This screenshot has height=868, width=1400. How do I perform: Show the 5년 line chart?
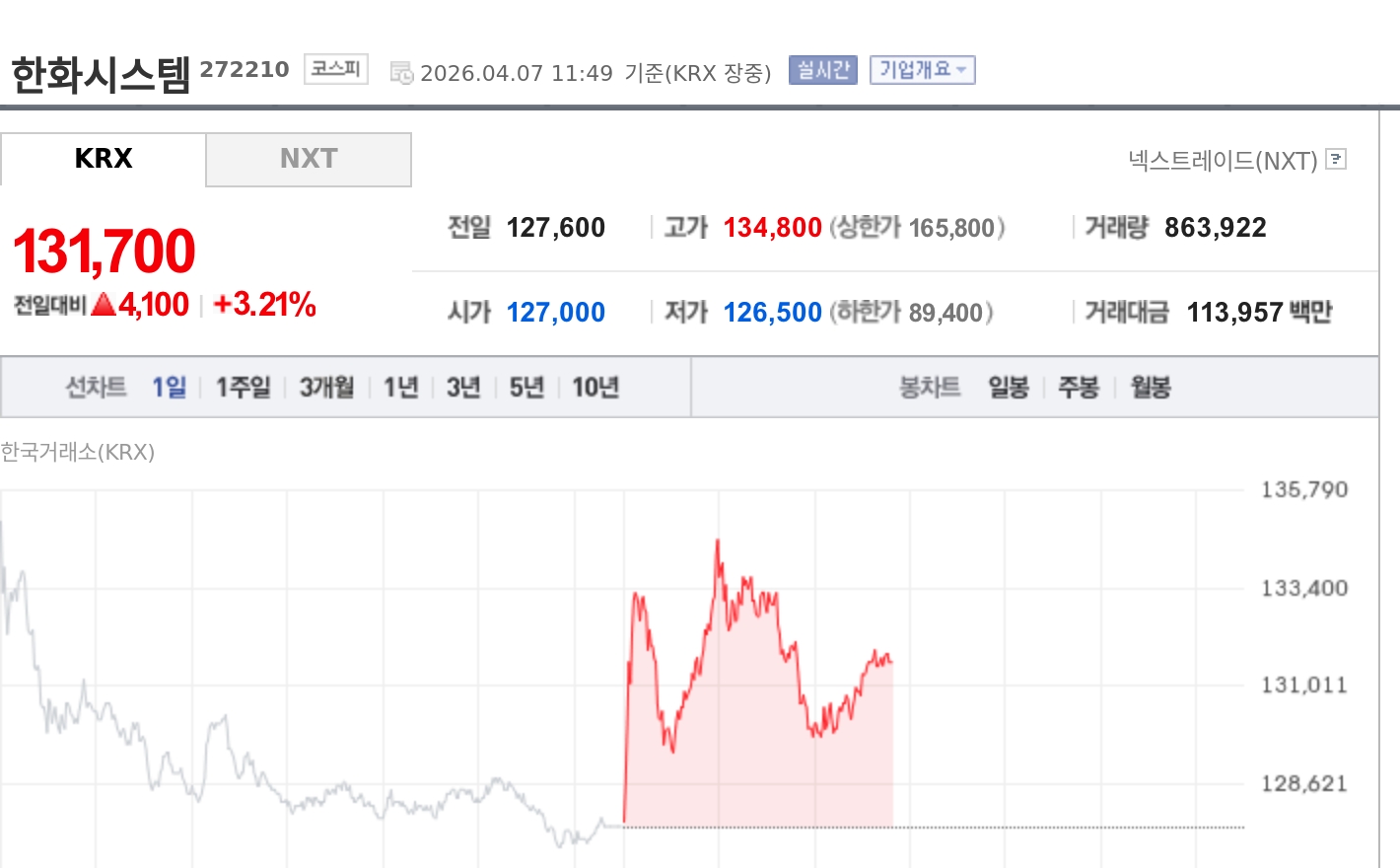click(x=526, y=387)
